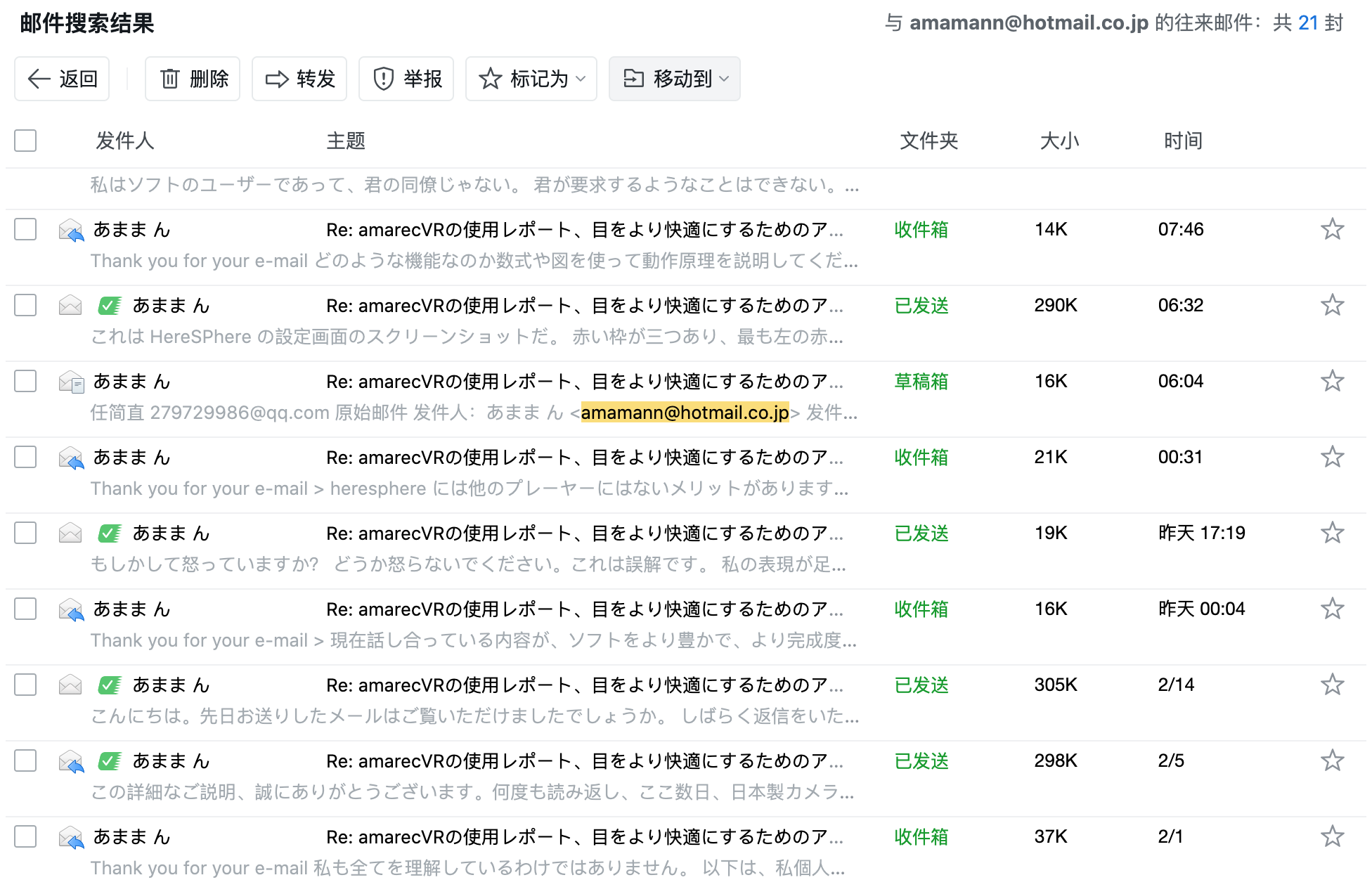Open the email preview starting こんにちは。先日お送りした
This screenshot has height=887, width=1372.
tap(474, 716)
